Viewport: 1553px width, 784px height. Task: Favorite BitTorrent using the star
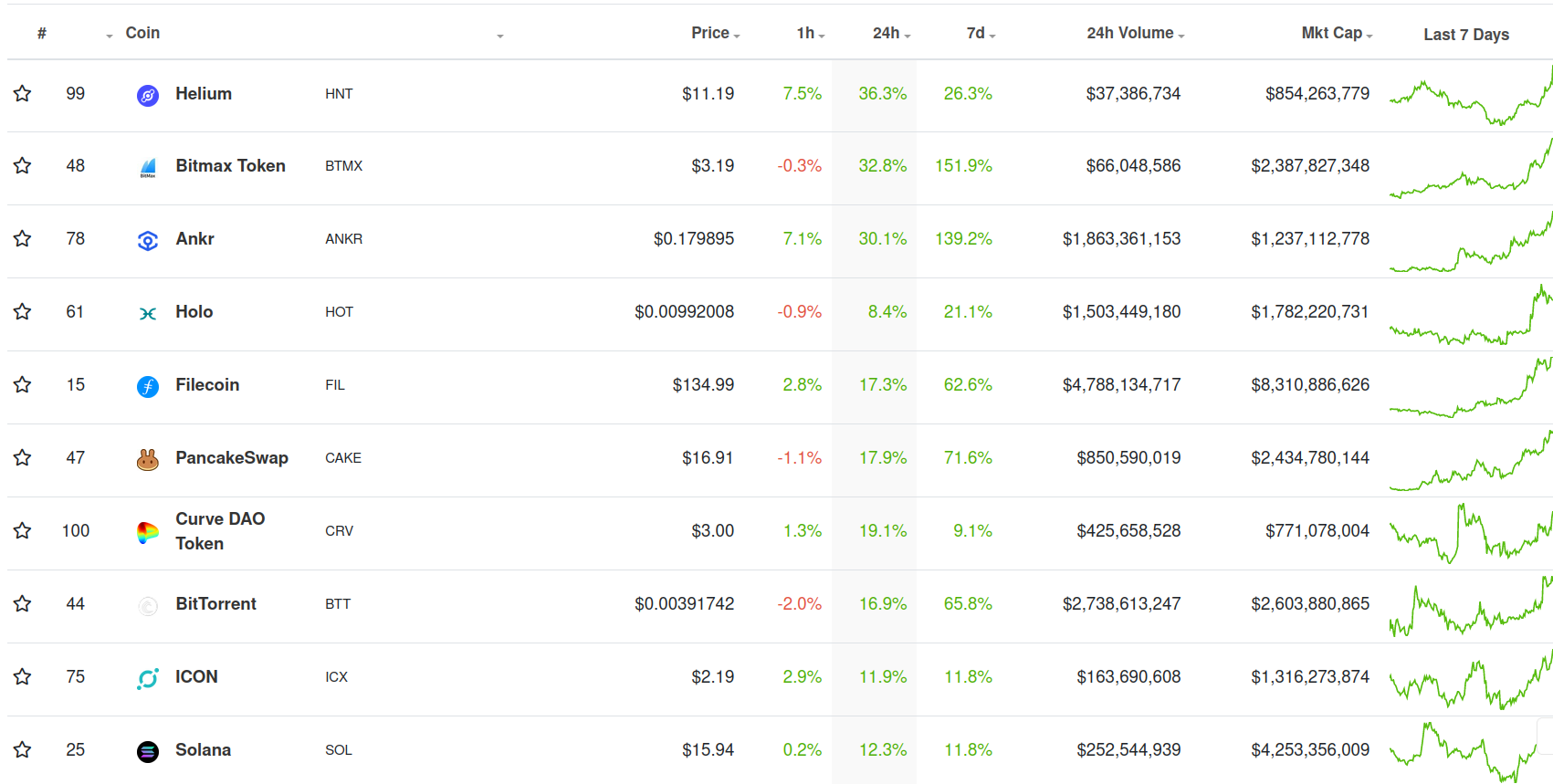(23, 603)
